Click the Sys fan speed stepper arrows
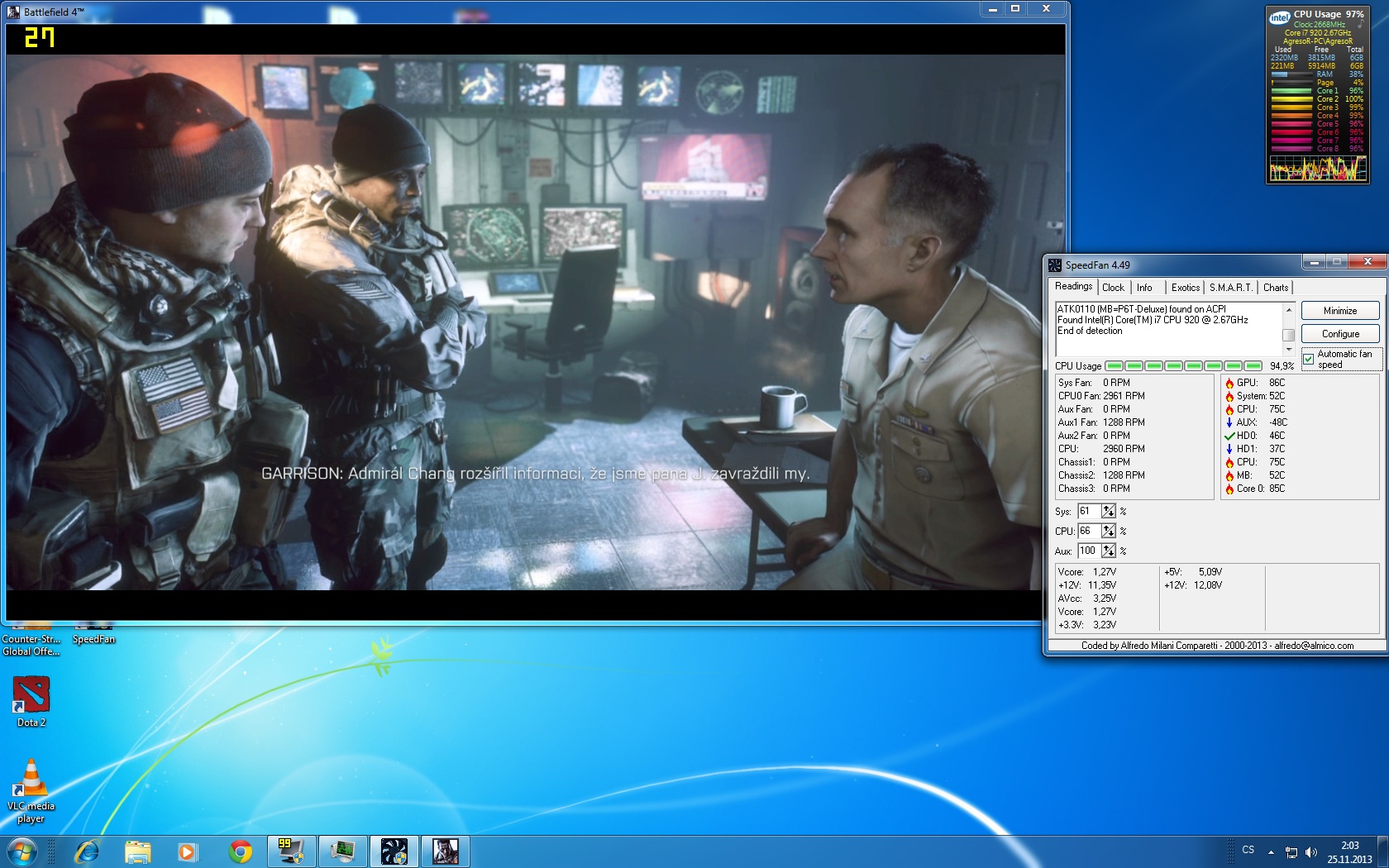The width and height of the screenshot is (1389, 868). click(1108, 512)
